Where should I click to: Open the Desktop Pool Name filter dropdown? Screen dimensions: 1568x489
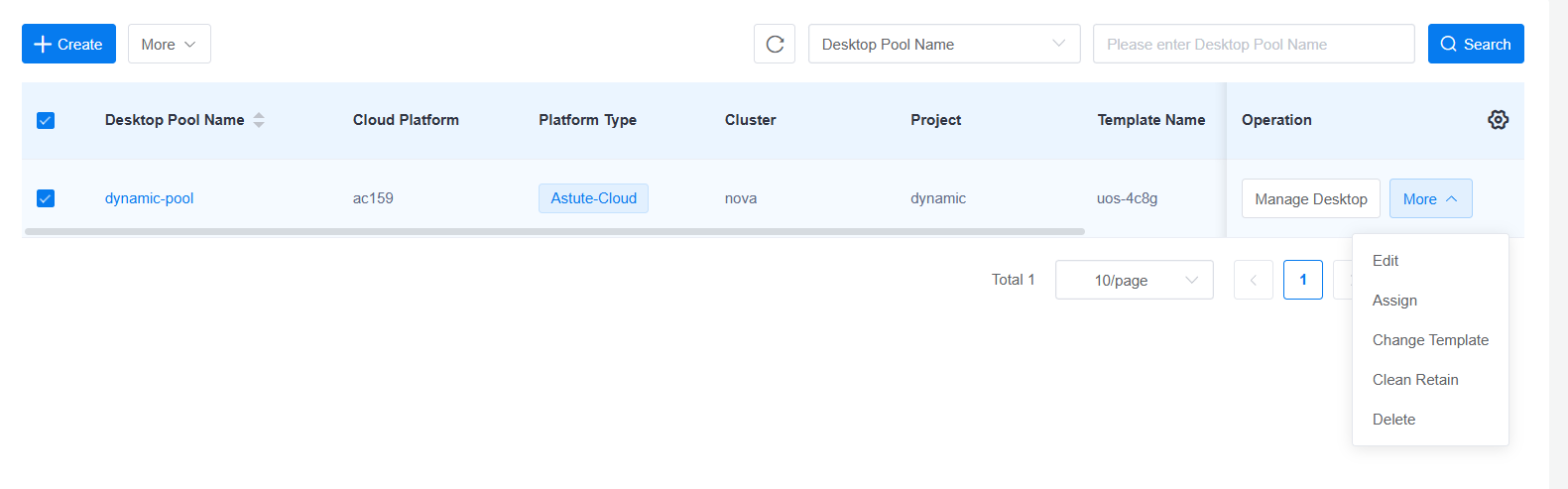[943, 44]
